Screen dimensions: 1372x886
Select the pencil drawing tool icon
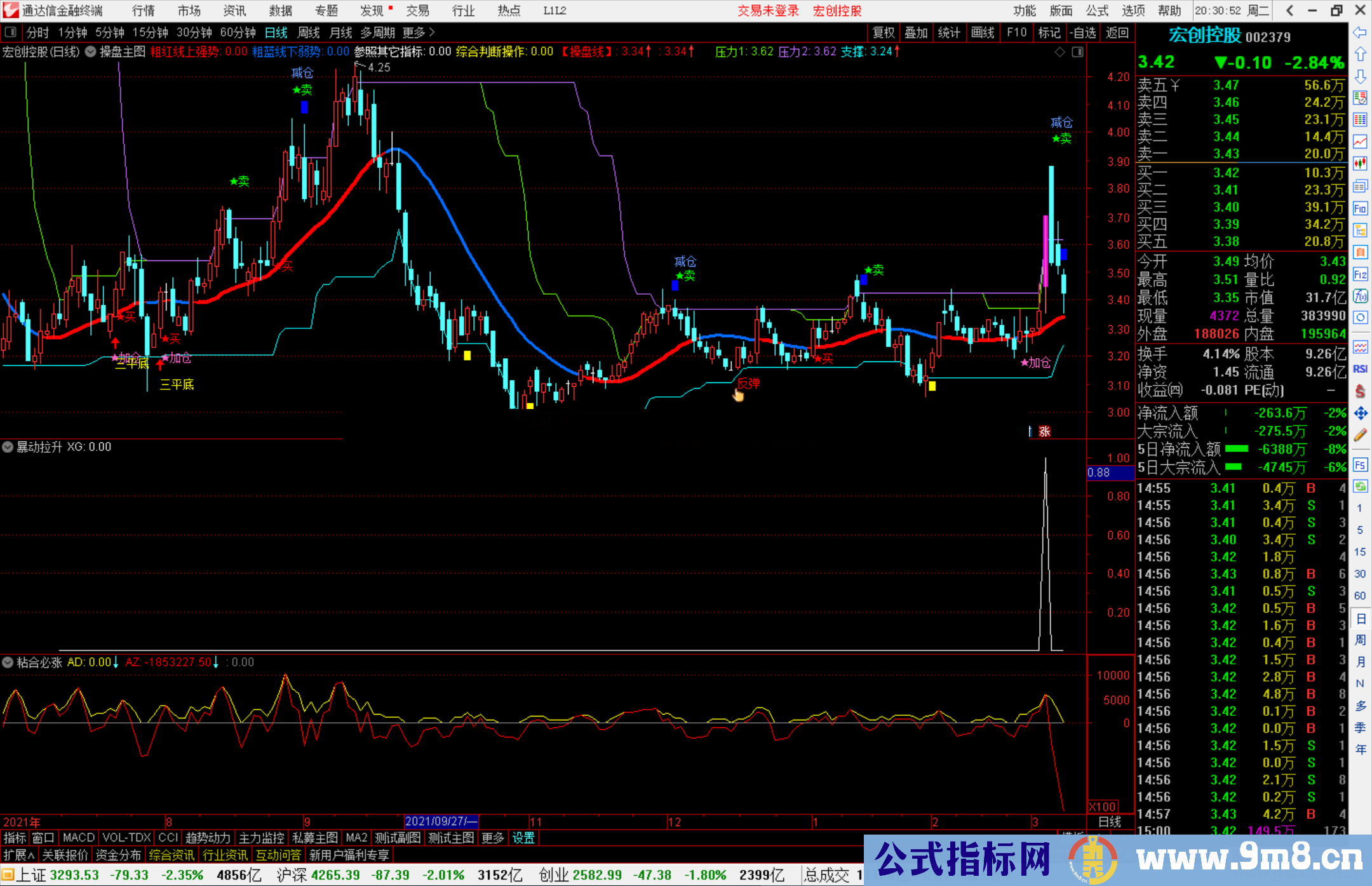[x=1360, y=435]
